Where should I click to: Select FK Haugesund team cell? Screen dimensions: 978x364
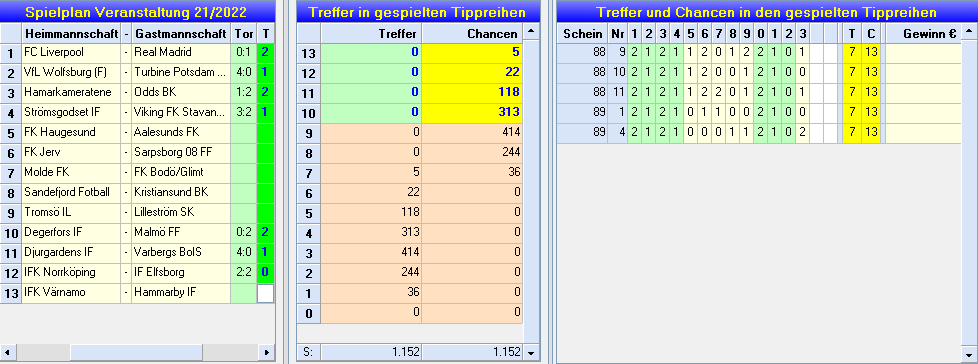point(71,133)
